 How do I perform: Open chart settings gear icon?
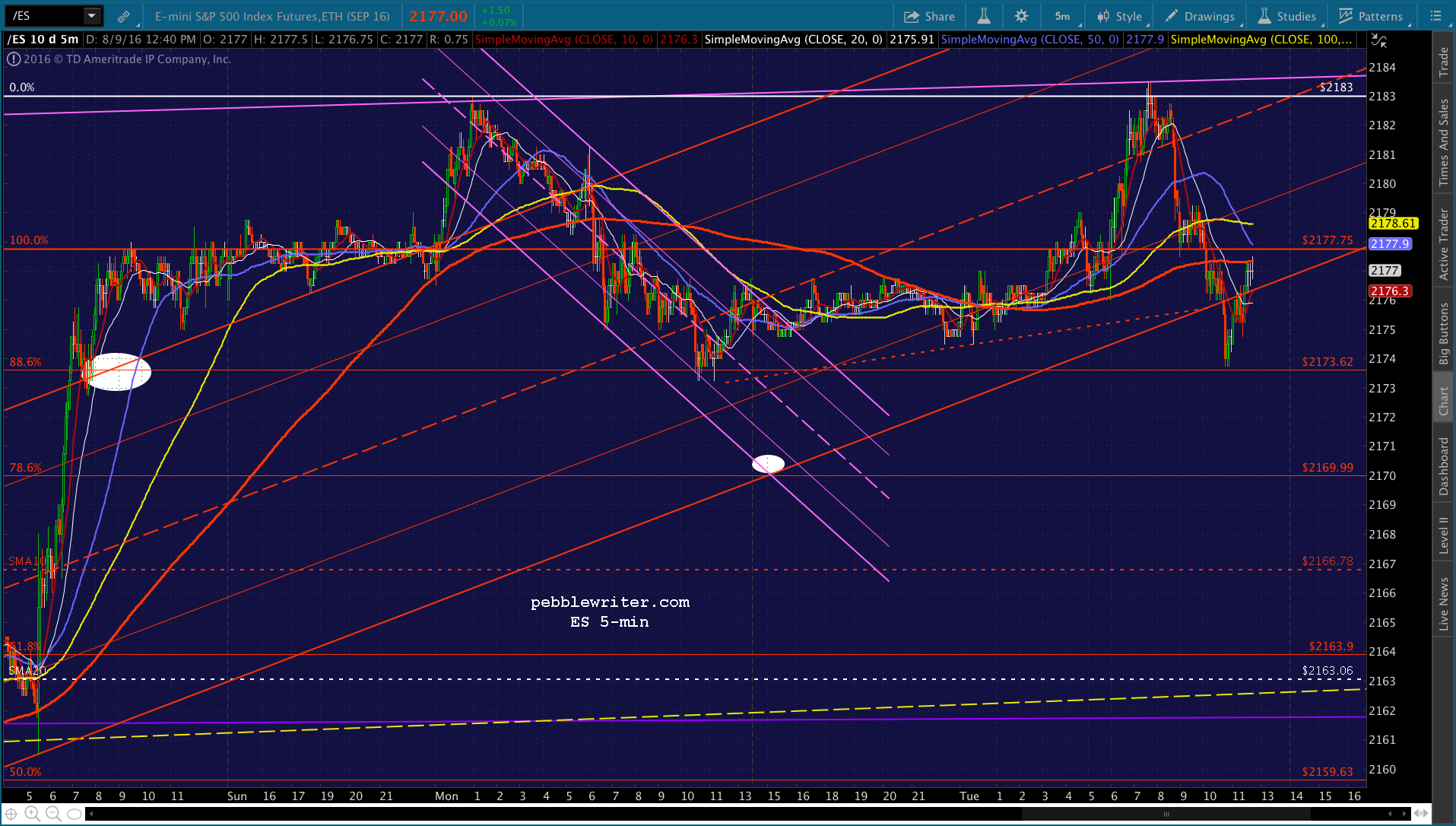1021,16
